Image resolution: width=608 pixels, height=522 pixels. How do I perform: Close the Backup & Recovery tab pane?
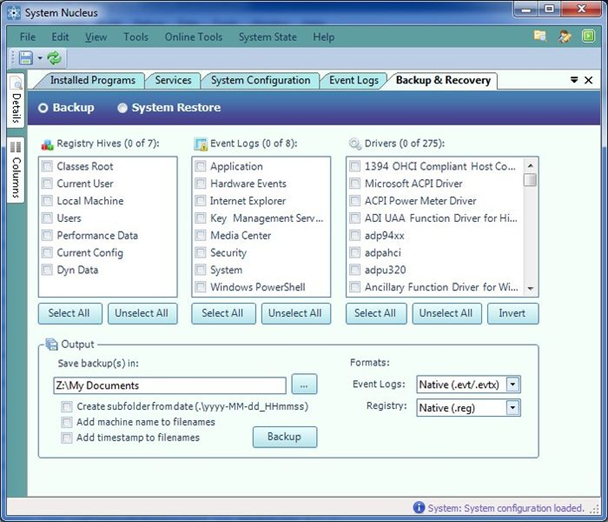coord(589,80)
